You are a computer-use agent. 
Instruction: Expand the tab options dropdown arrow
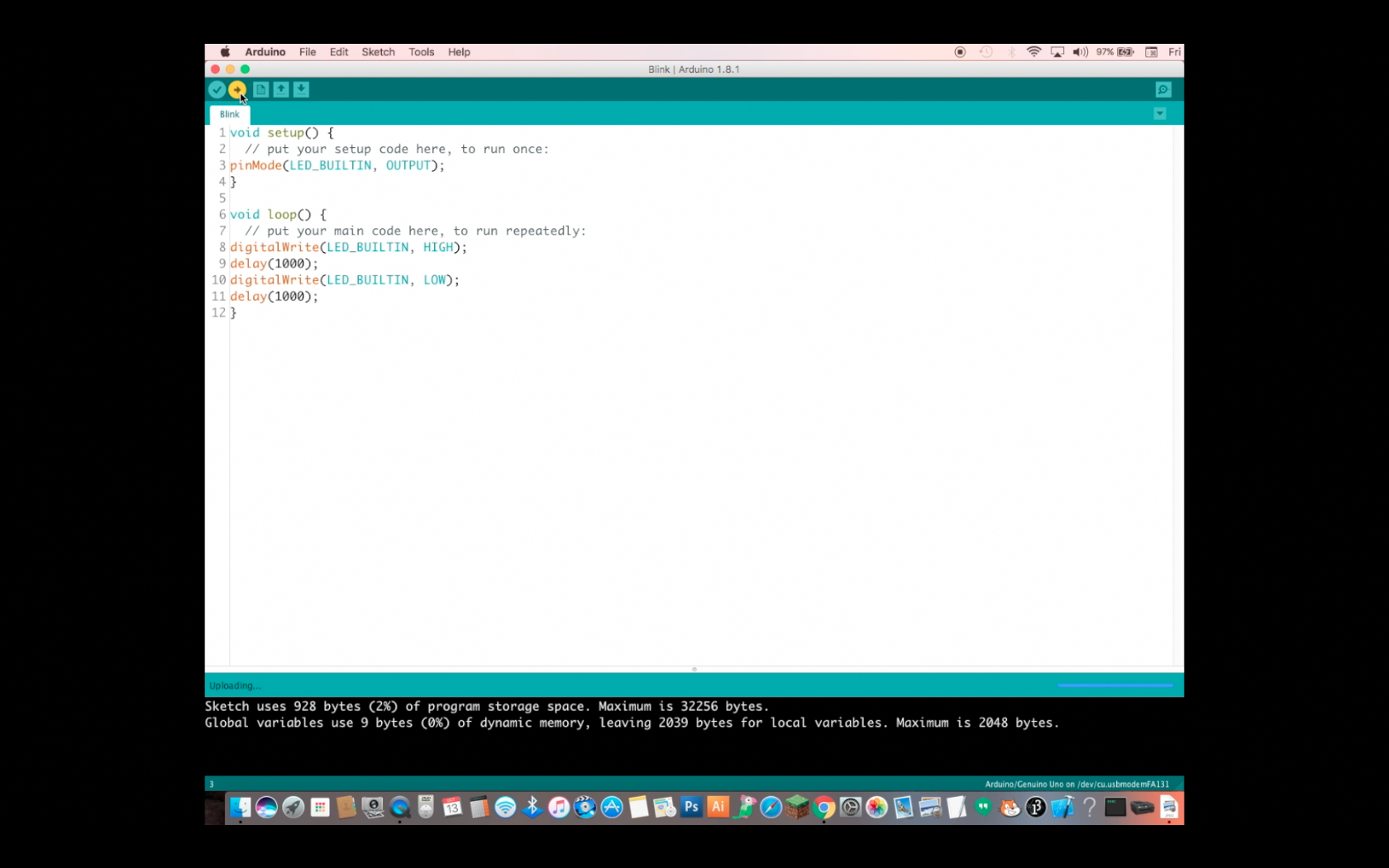(1160, 113)
